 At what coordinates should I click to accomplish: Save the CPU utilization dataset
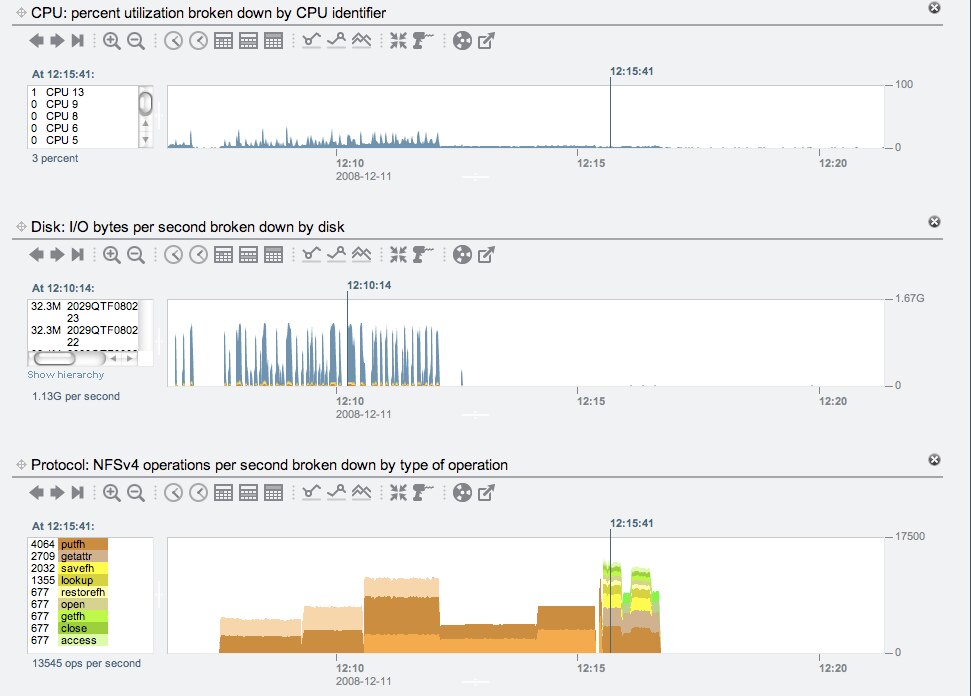(462, 41)
